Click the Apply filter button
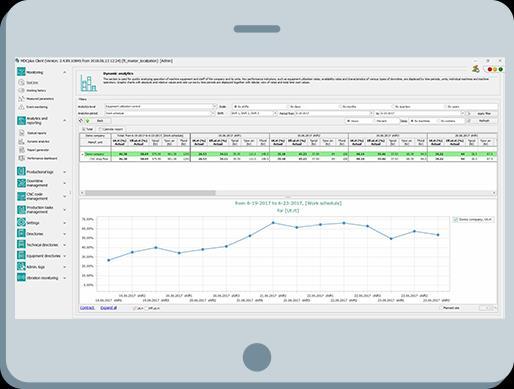Viewport: 514px width, 389px height. [x=484, y=114]
